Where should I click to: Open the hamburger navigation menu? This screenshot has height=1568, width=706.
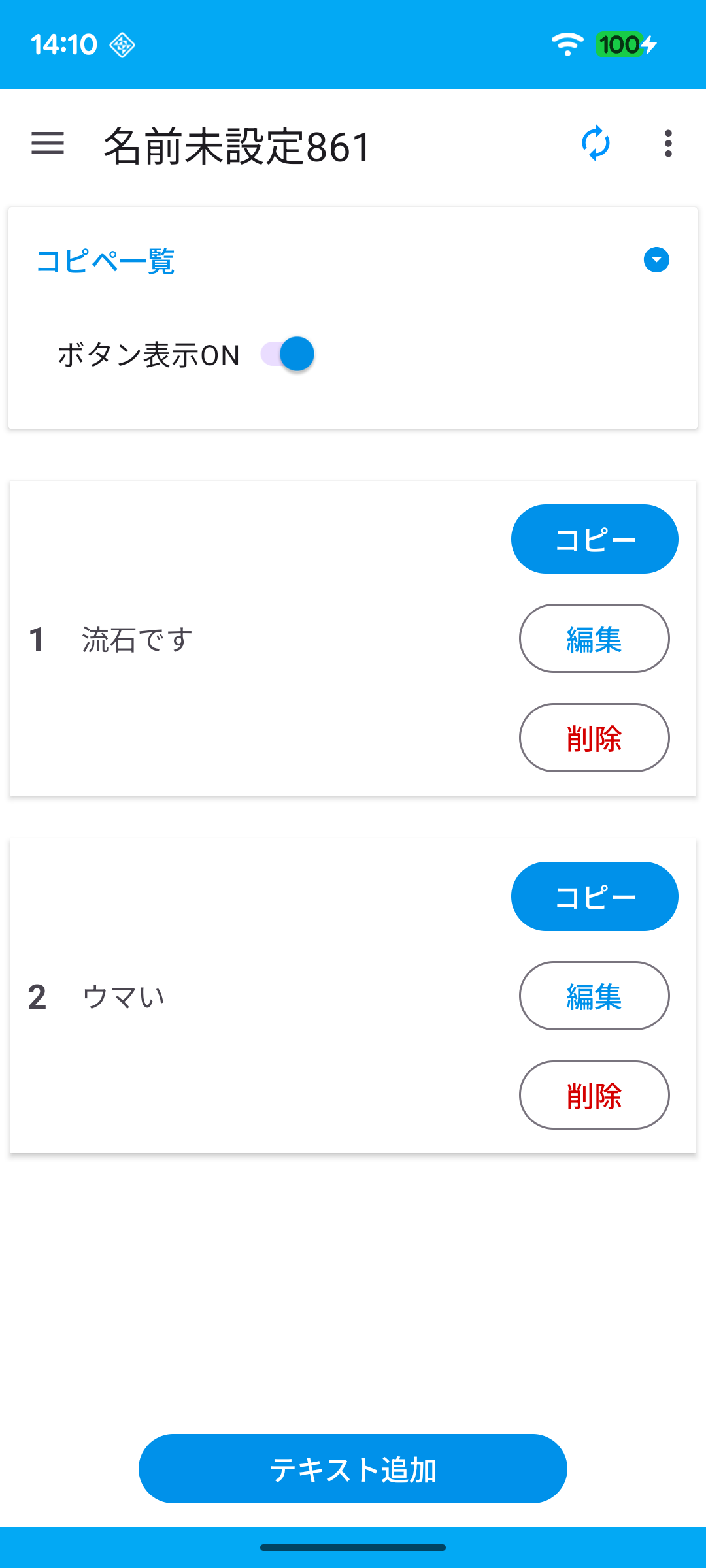48,144
